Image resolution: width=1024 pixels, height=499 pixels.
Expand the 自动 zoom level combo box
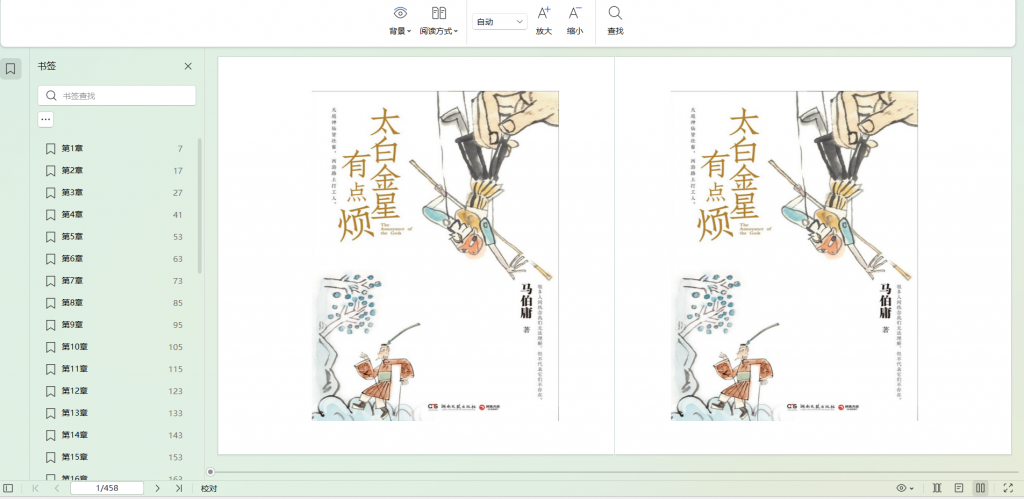point(500,21)
